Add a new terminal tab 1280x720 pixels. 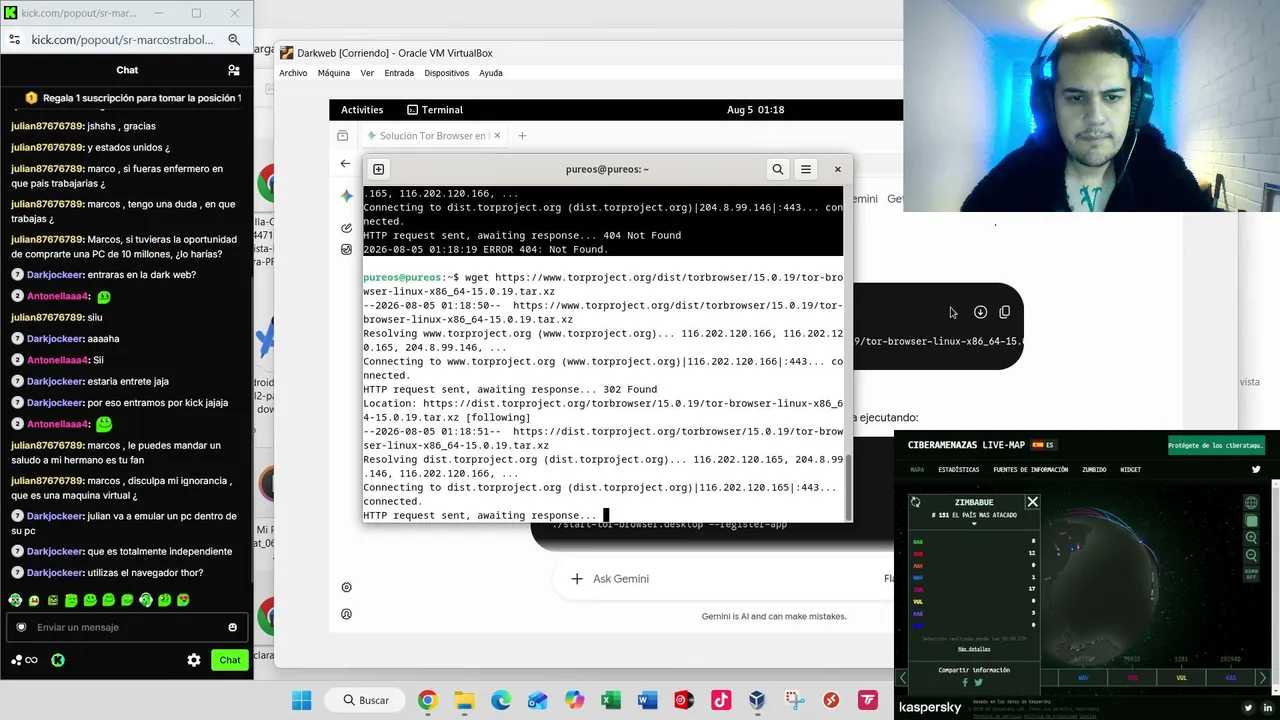pyautogui.click(x=378, y=169)
